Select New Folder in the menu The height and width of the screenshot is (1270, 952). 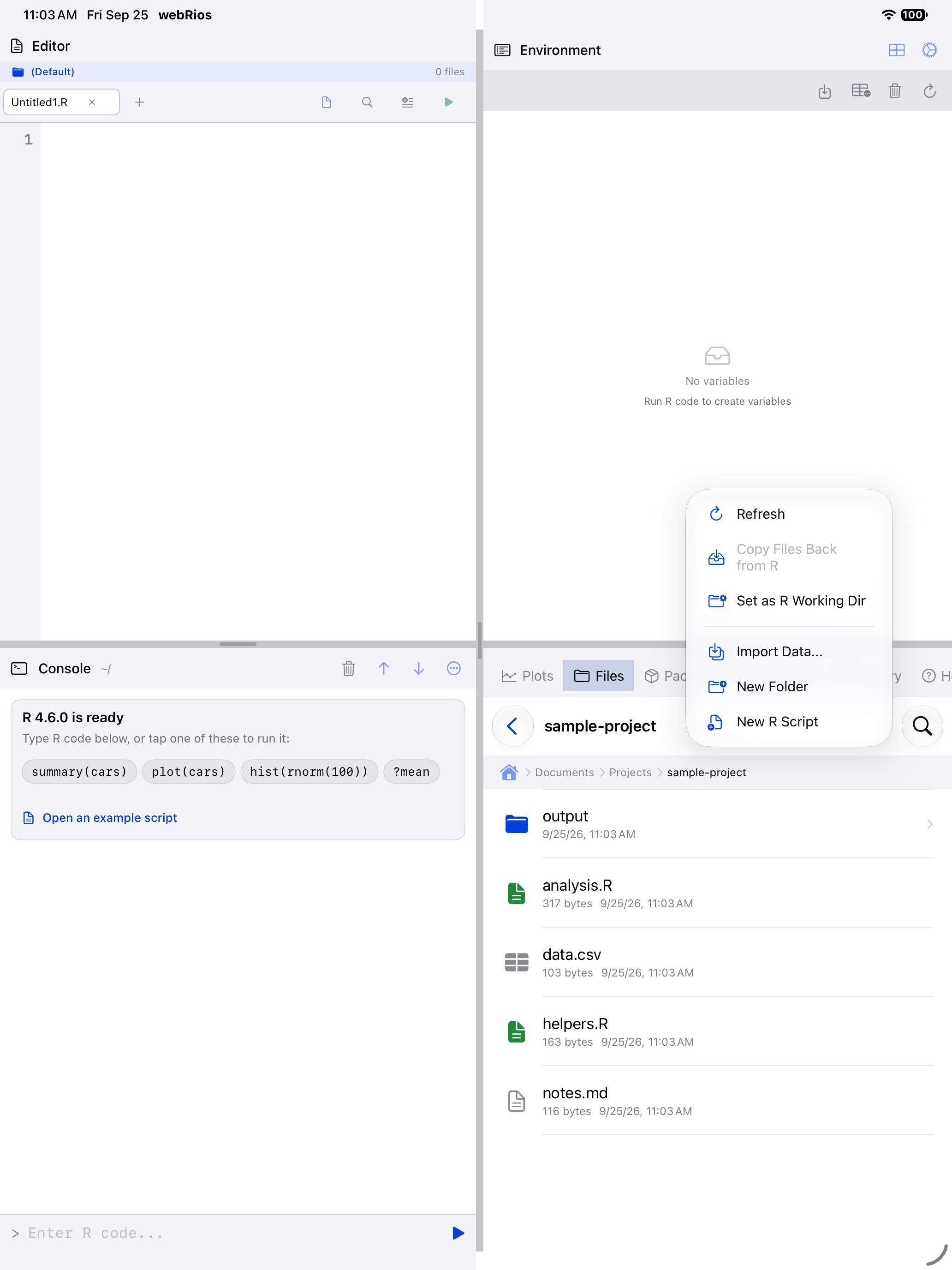pyautogui.click(x=788, y=687)
